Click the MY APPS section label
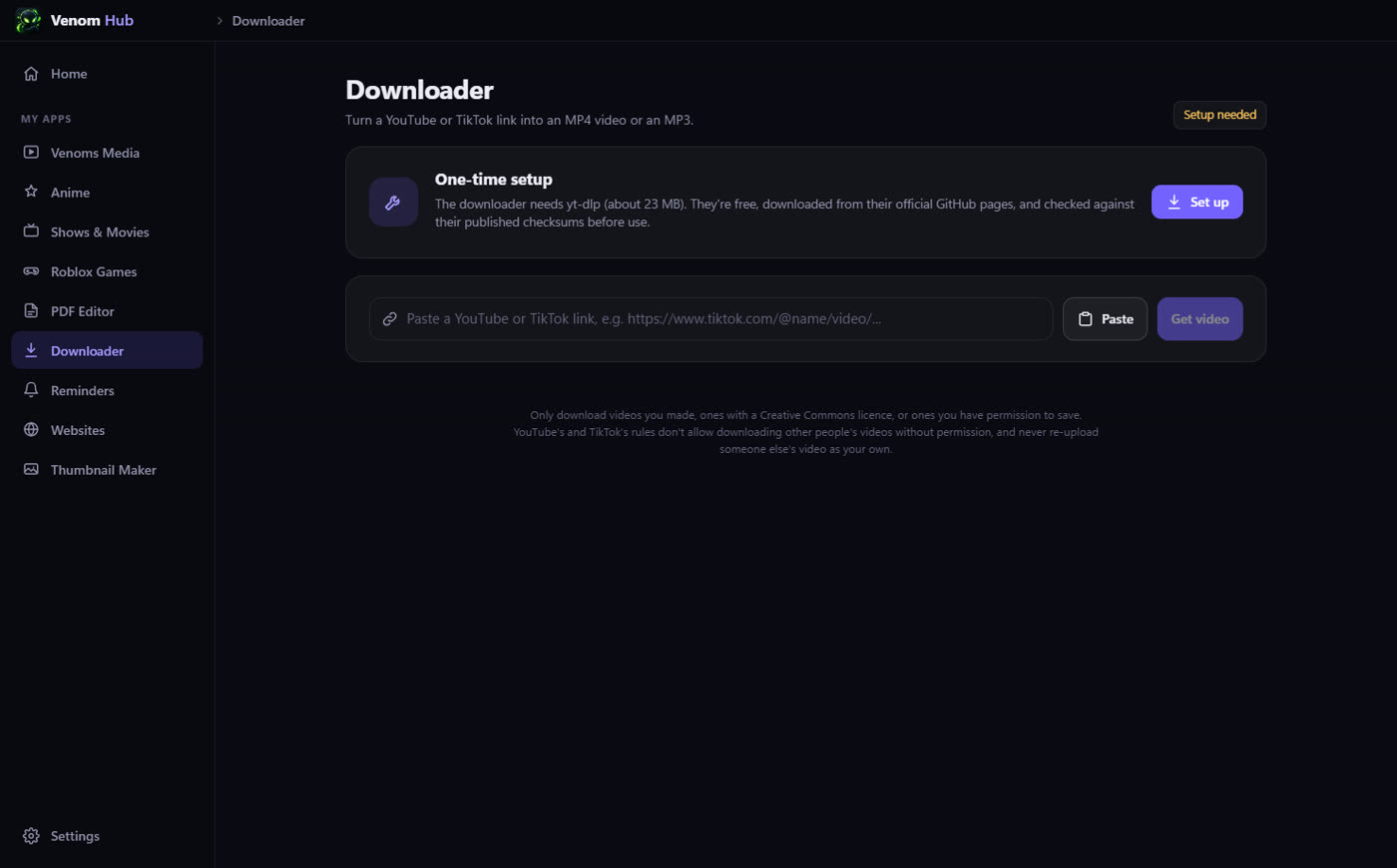This screenshot has height=868, width=1397. [x=46, y=119]
